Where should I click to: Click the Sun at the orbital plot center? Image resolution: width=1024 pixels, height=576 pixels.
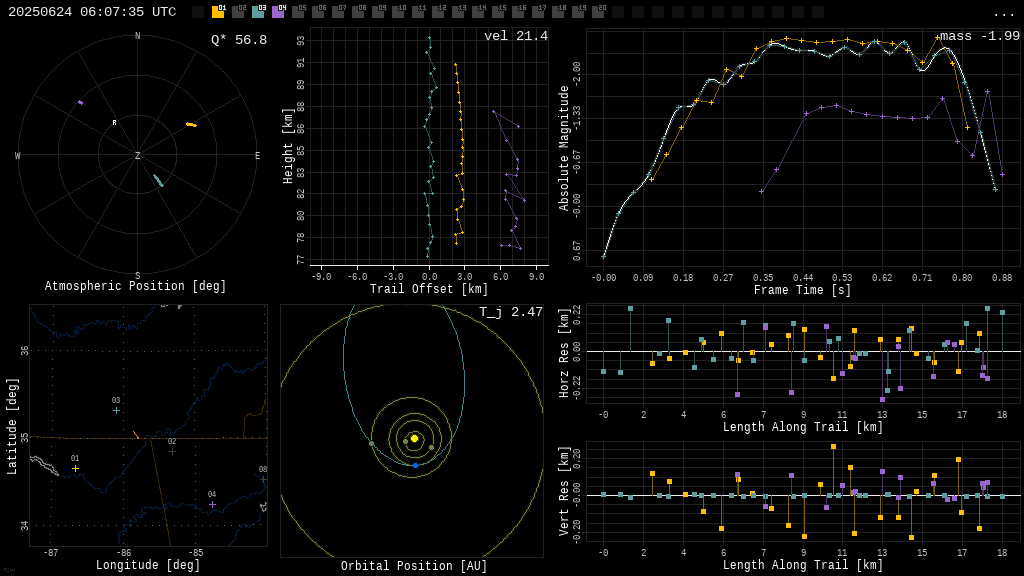point(415,439)
